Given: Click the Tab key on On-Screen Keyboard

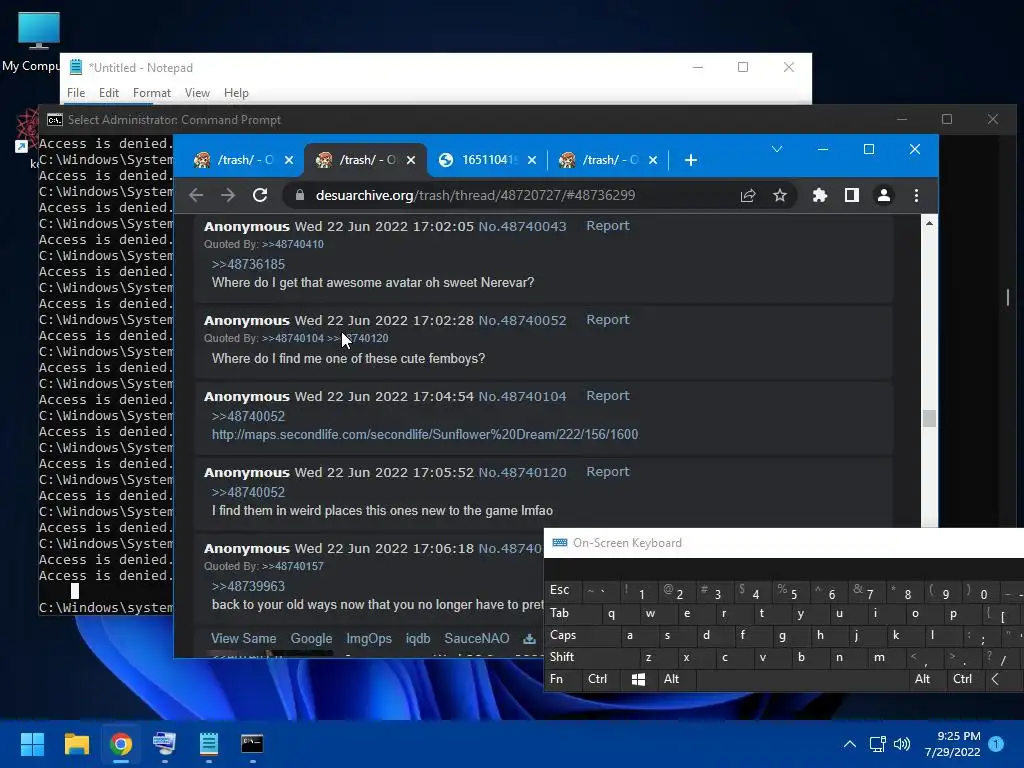Looking at the screenshot, I should point(560,613).
